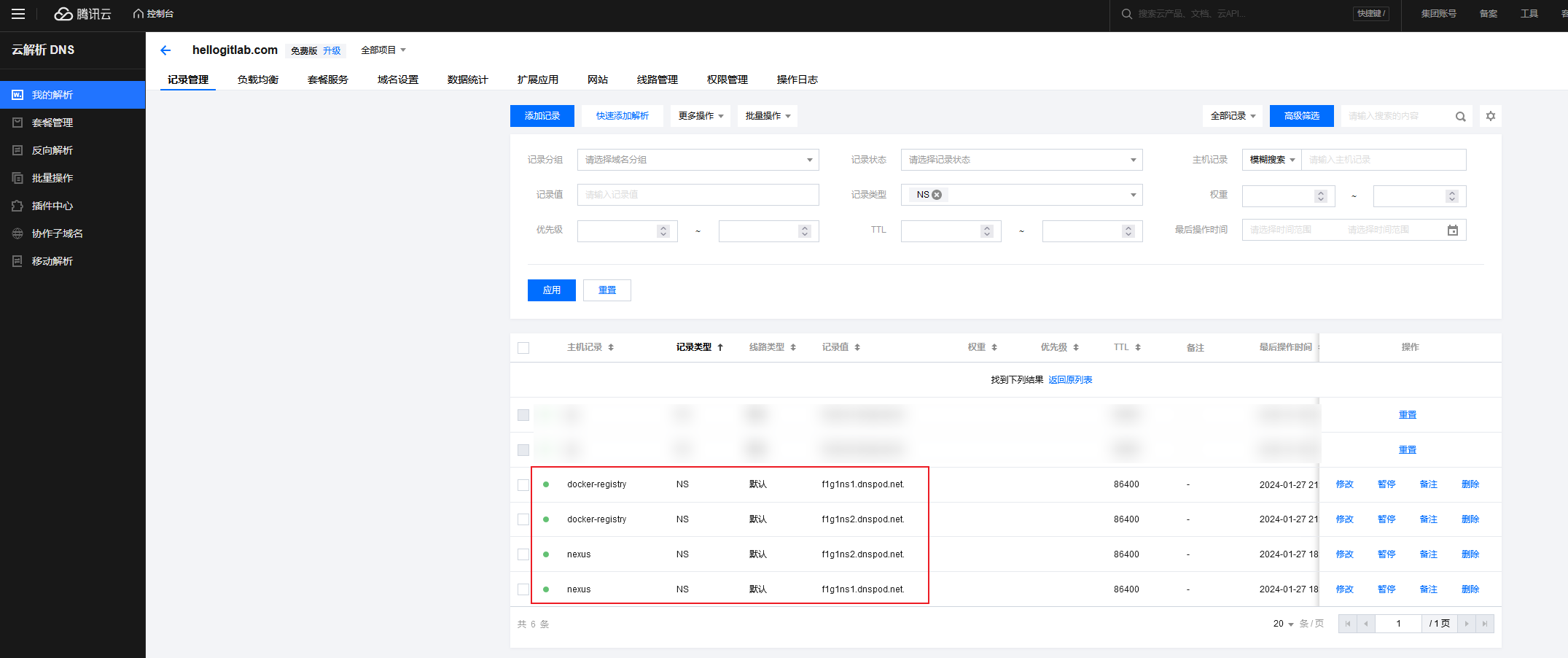Sort by 记录值 column
Viewport: 1568px width, 658px height.
(x=857, y=347)
